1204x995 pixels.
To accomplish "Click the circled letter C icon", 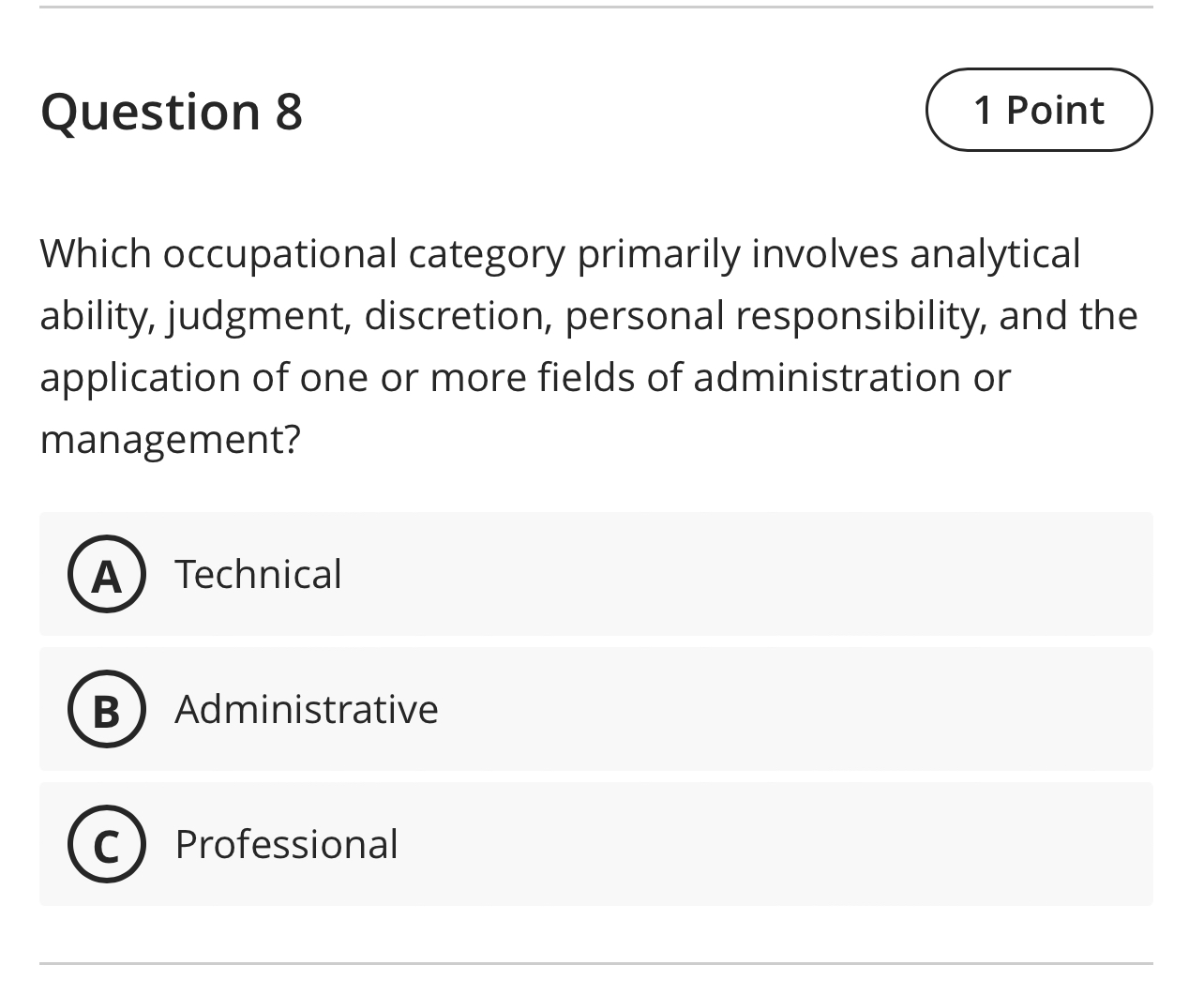I will (107, 844).
